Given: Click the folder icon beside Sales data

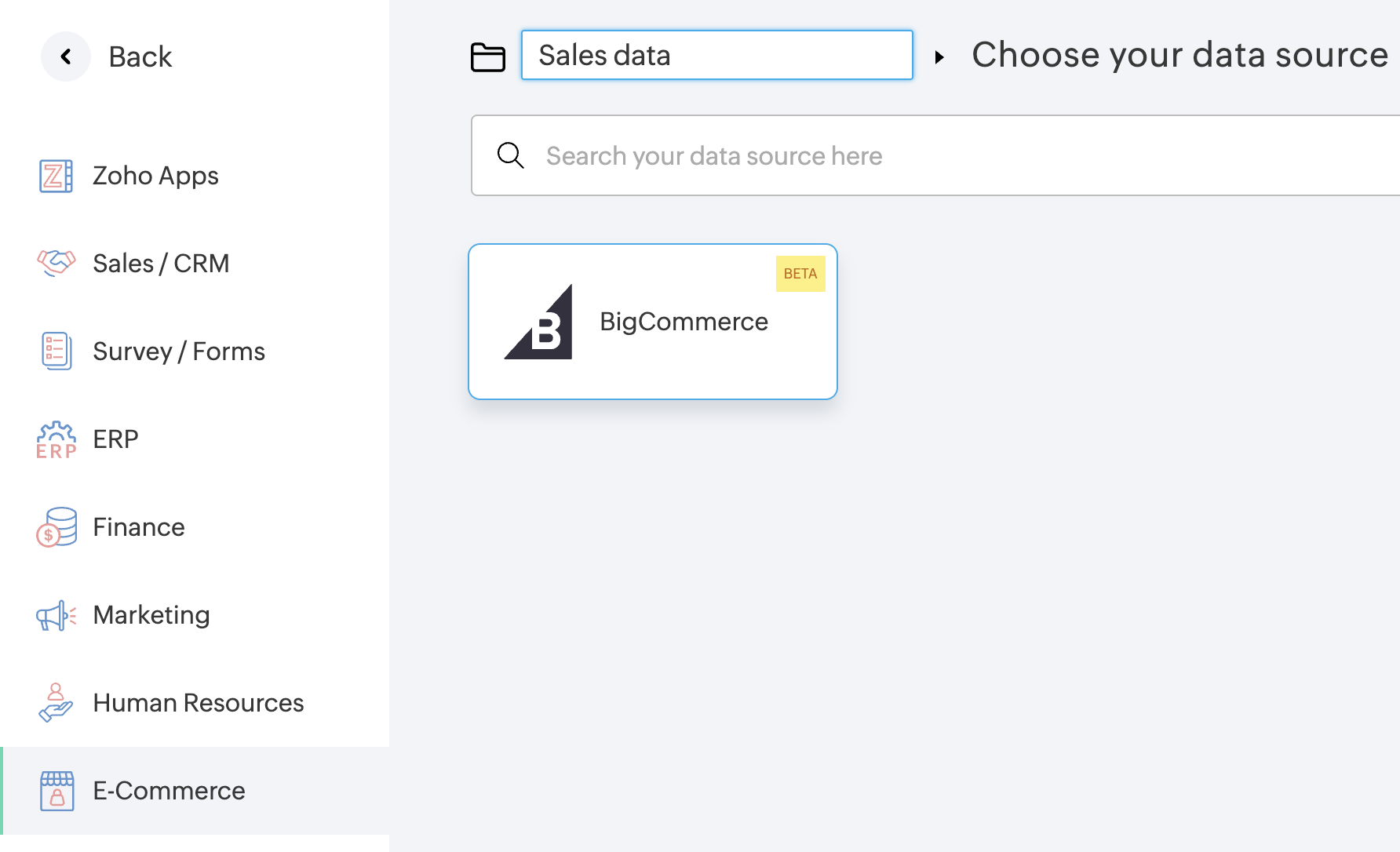Looking at the screenshot, I should pos(487,56).
